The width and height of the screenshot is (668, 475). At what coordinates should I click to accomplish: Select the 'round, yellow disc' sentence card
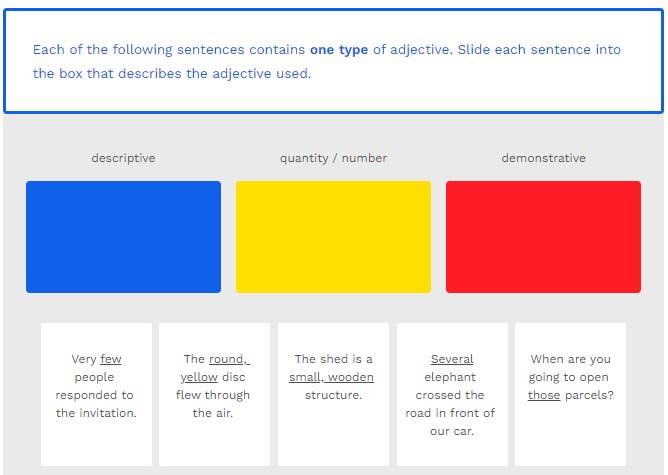[x=214, y=393]
